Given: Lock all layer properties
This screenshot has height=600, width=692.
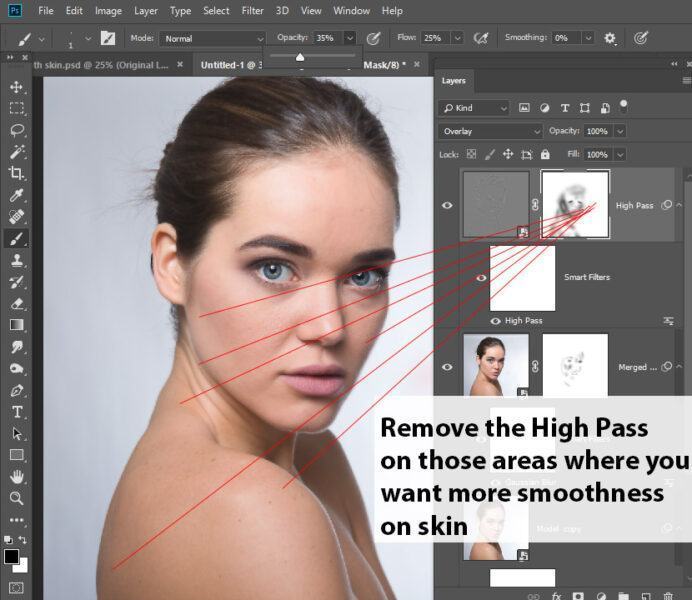Looking at the screenshot, I should pyautogui.click(x=545, y=154).
